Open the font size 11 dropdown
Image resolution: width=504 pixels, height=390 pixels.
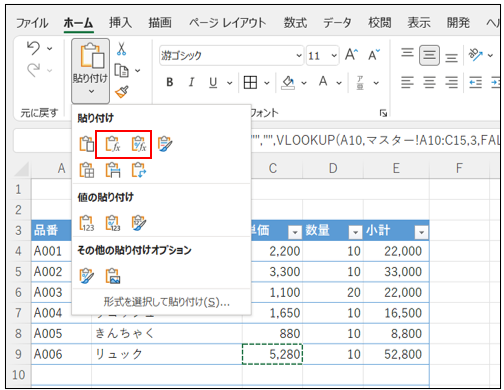click(334, 55)
